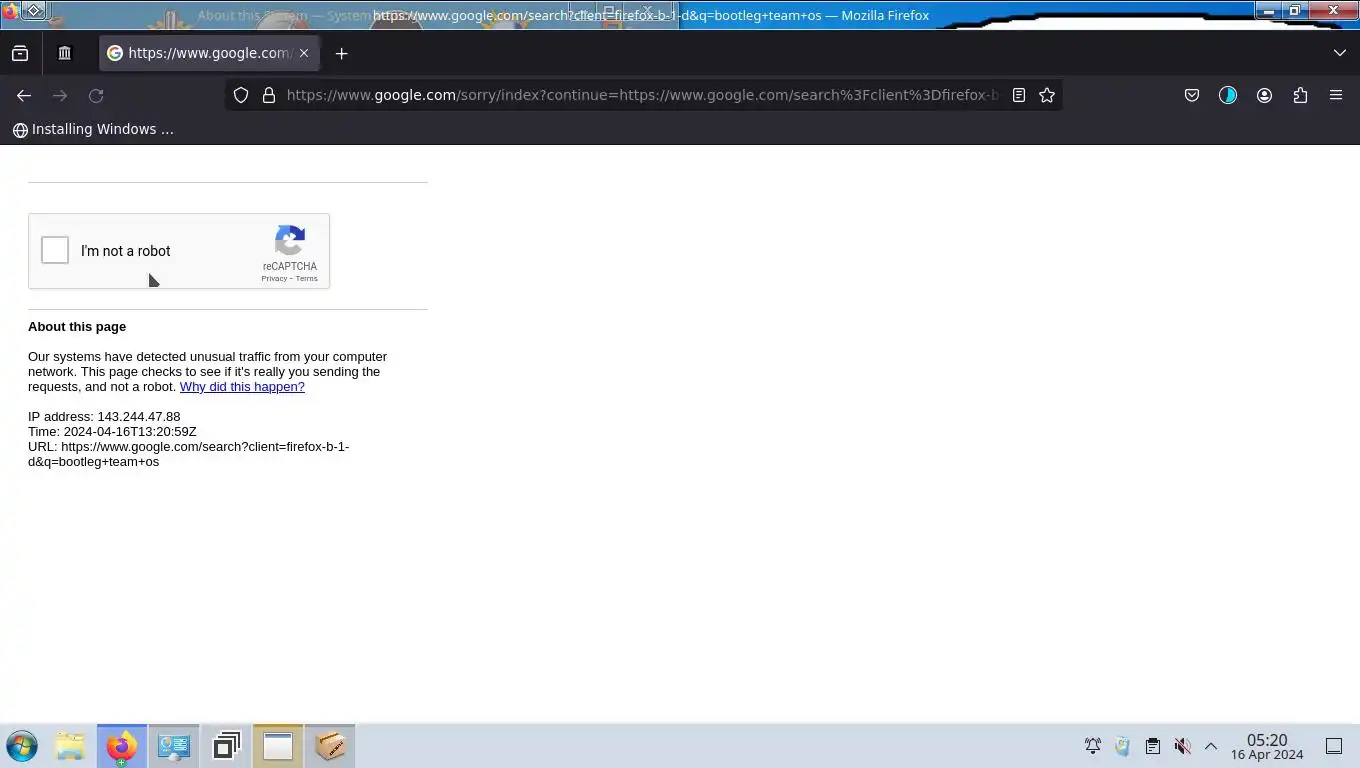Toggle reader view icon in address bar
This screenshot has height=768, width=1360.
click(x=1019, y=95)
